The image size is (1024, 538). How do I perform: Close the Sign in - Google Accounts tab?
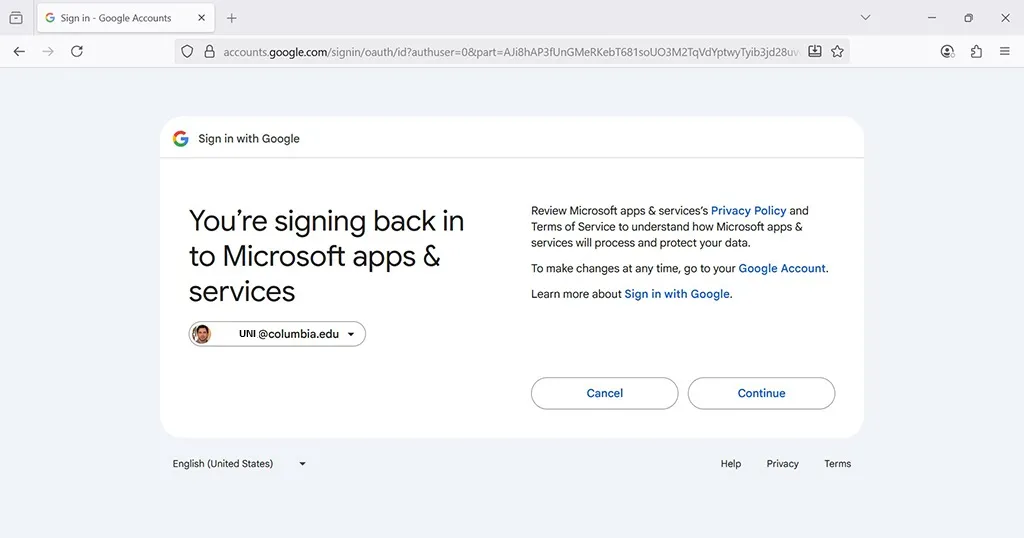(201, 18)
